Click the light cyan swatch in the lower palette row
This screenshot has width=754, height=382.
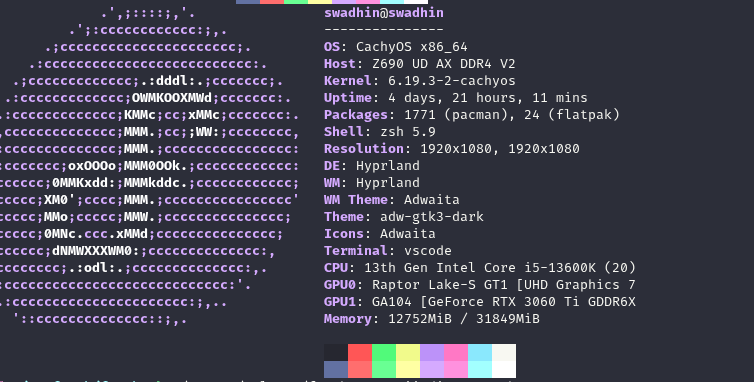(x=480, y=369)
